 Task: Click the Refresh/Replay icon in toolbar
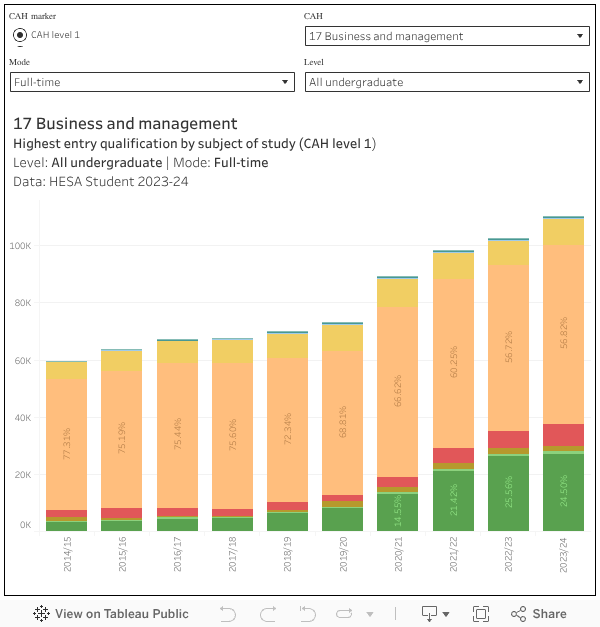tap(346, 614)
